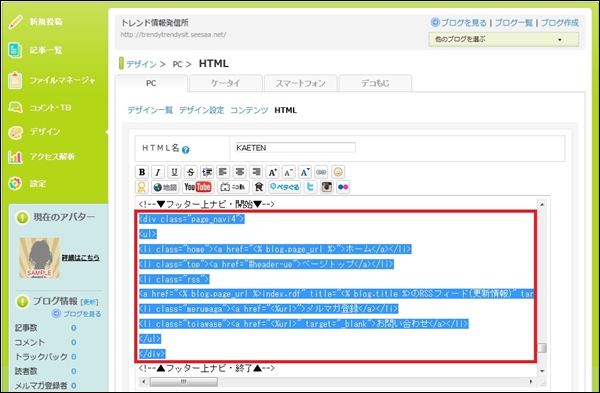The height and width of the screenshot is (393, 600).
Task: Insert blockquote indent button
Action: pos(207,172)
